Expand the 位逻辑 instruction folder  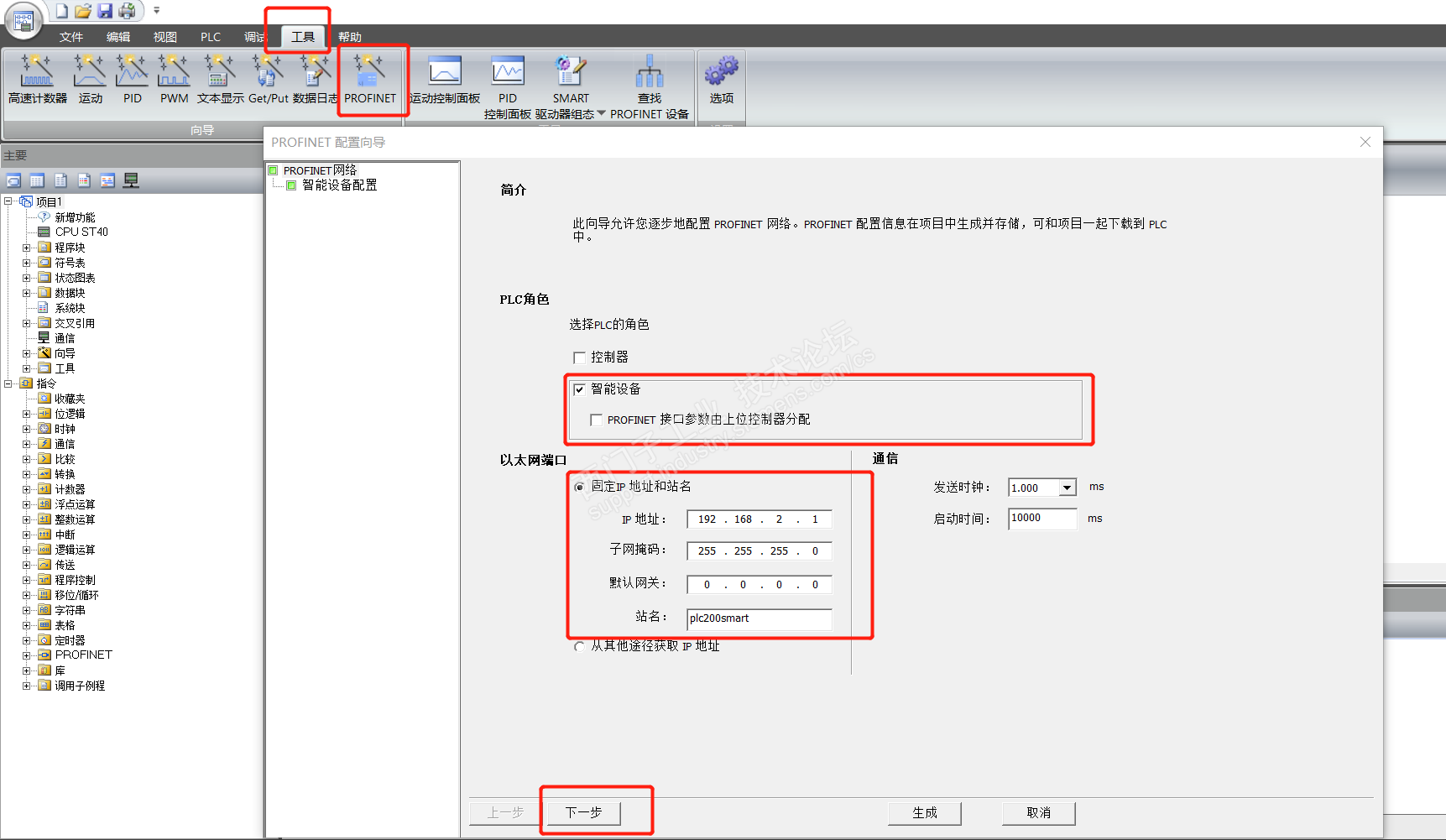(x=27, y=414)
